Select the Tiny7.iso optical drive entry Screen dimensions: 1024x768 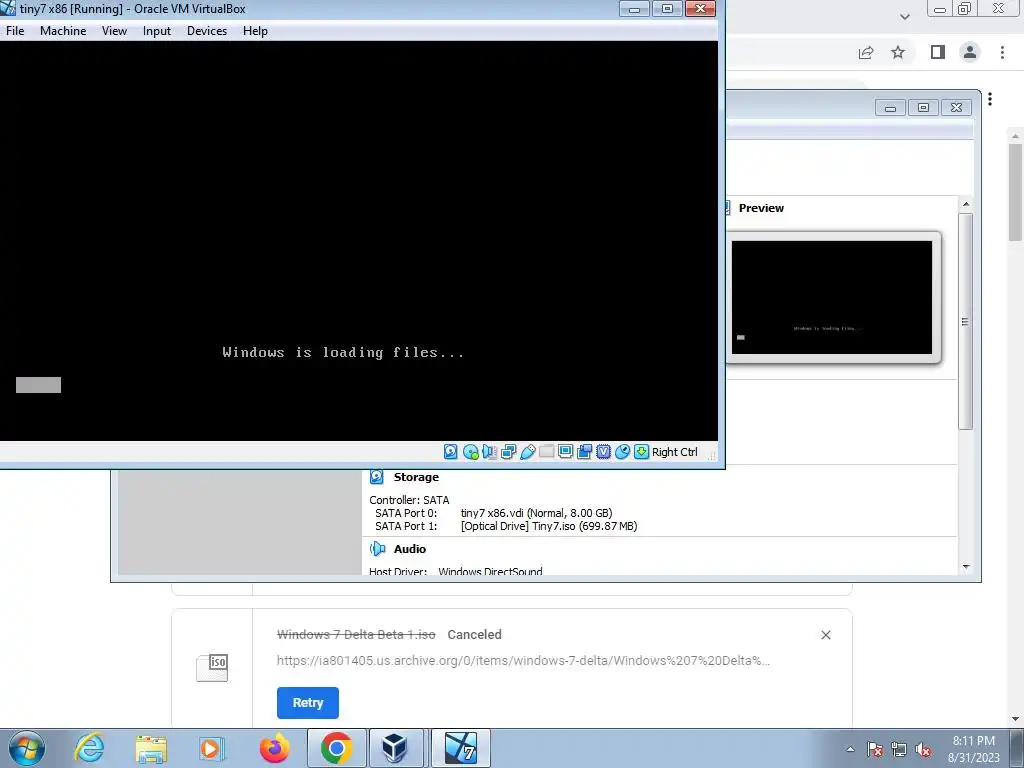(x=549, y=526)
